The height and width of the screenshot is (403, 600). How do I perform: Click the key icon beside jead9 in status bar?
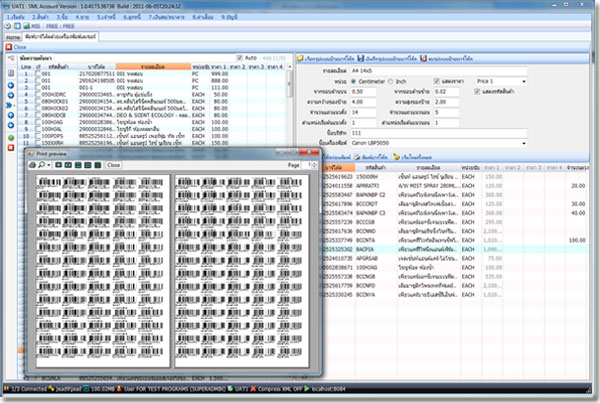[x=52, y=389]
